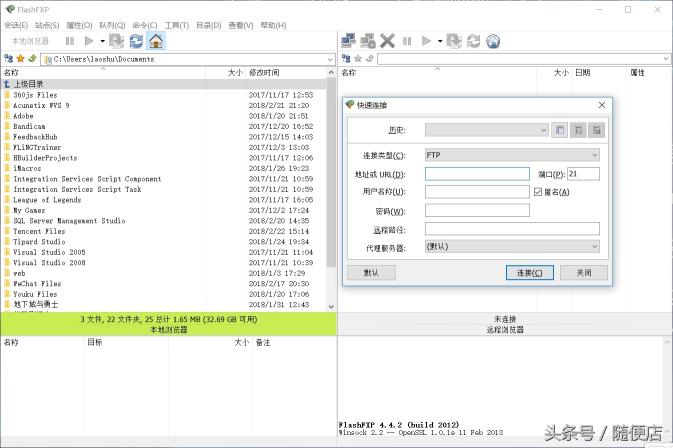This screenshot has width=673, height=448.
Task: Click the 端口 port field showing 21
Action: tap(583, 174)
